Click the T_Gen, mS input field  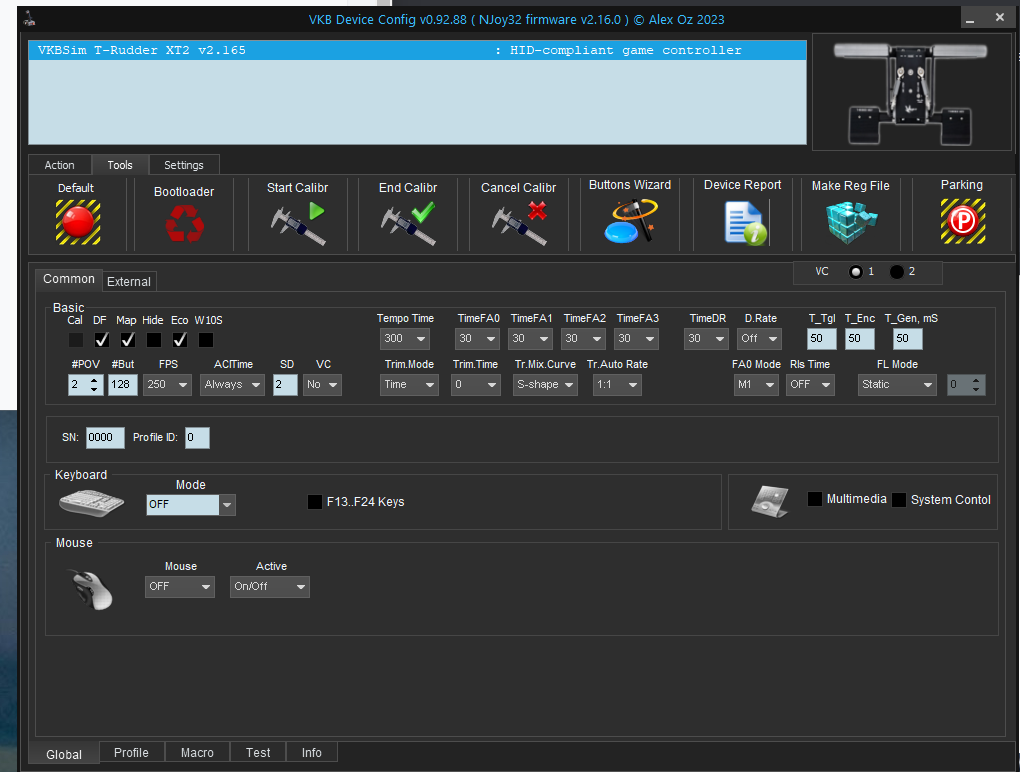tap(908, 339)
